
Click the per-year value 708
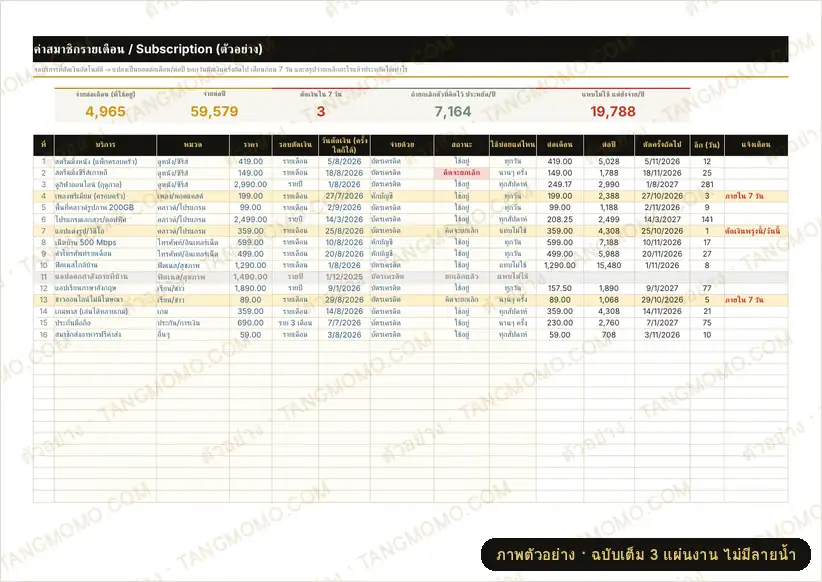pyautogui.click(x=609, y=335)
